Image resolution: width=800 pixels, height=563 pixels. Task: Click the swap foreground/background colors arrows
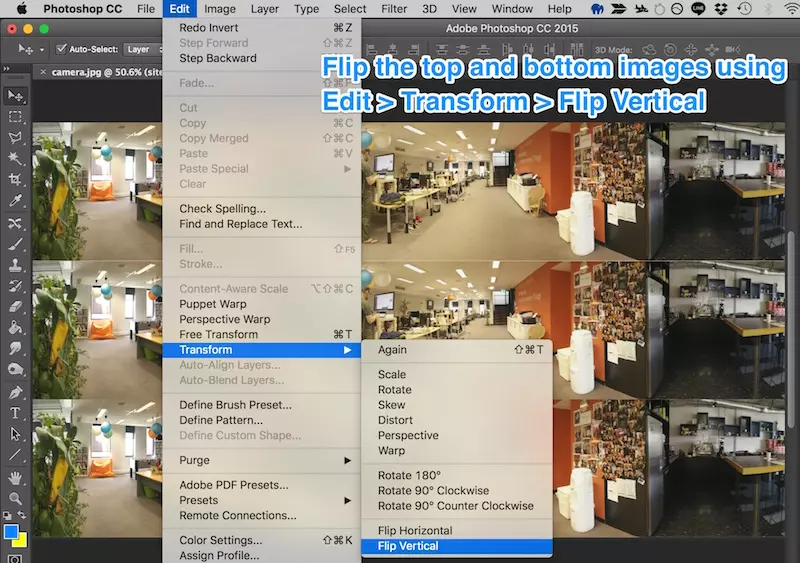click(x=22, y=515)
